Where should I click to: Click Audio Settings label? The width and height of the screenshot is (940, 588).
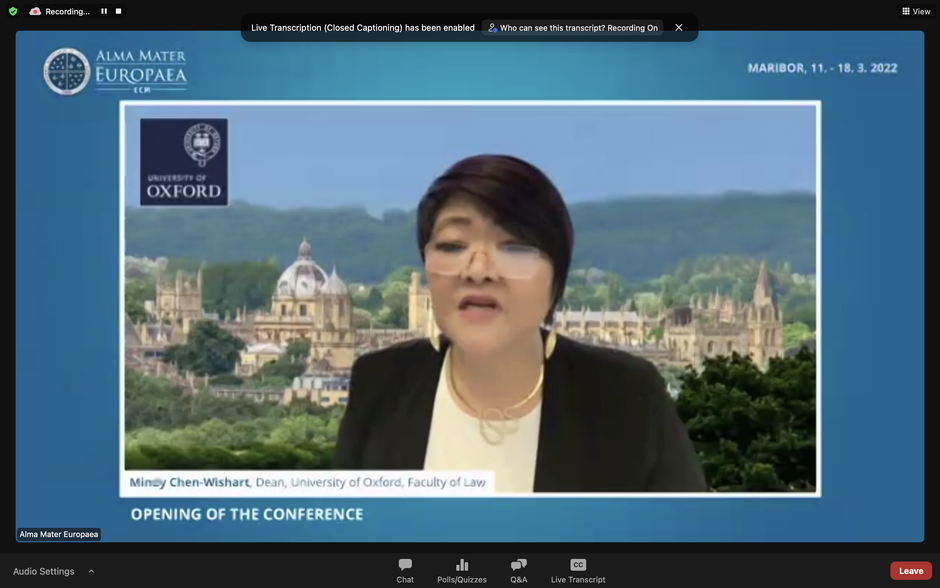43,571
